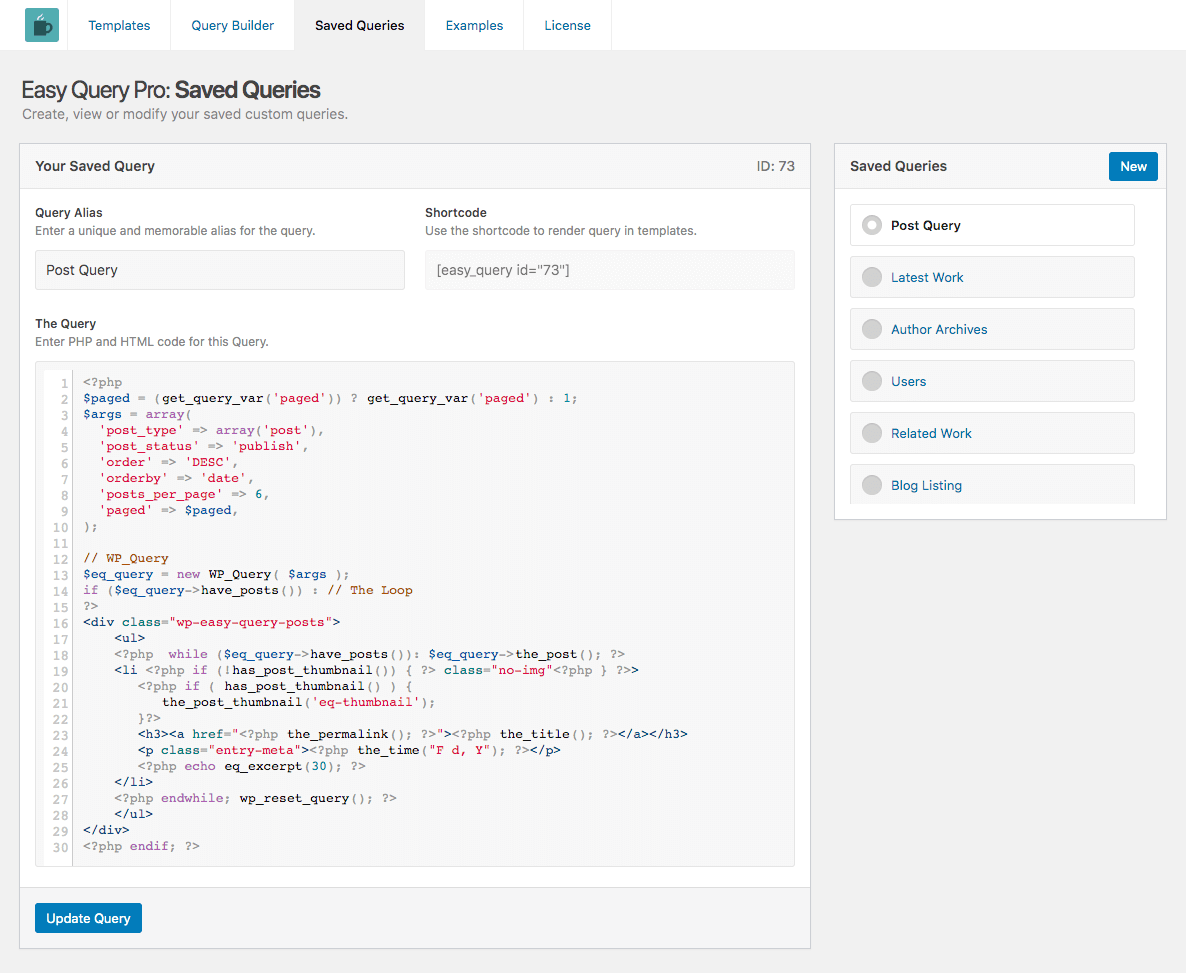Select the Blog Listing radio button
Image resolution: width=1186 pixels, height=973 pixels.
[872, 485]
